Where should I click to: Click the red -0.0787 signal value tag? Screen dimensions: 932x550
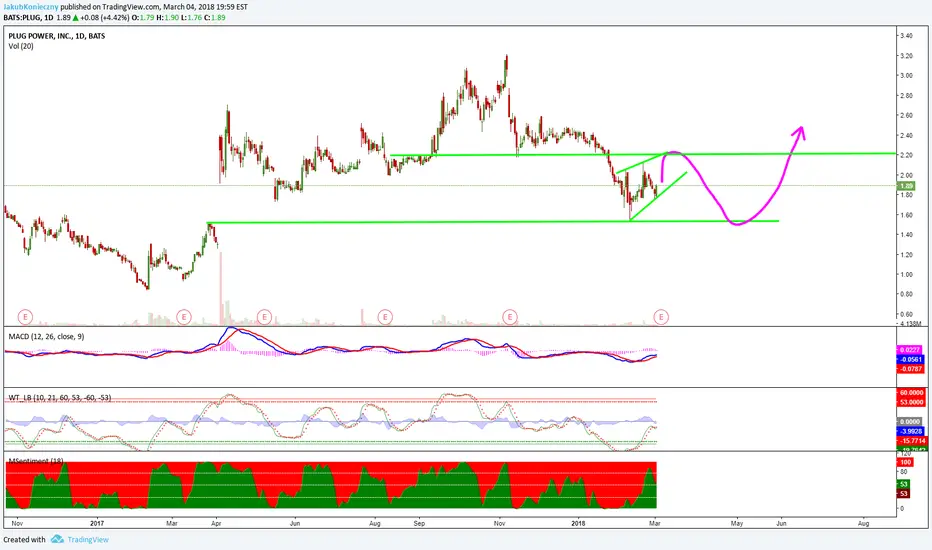(x=910, y=369)
